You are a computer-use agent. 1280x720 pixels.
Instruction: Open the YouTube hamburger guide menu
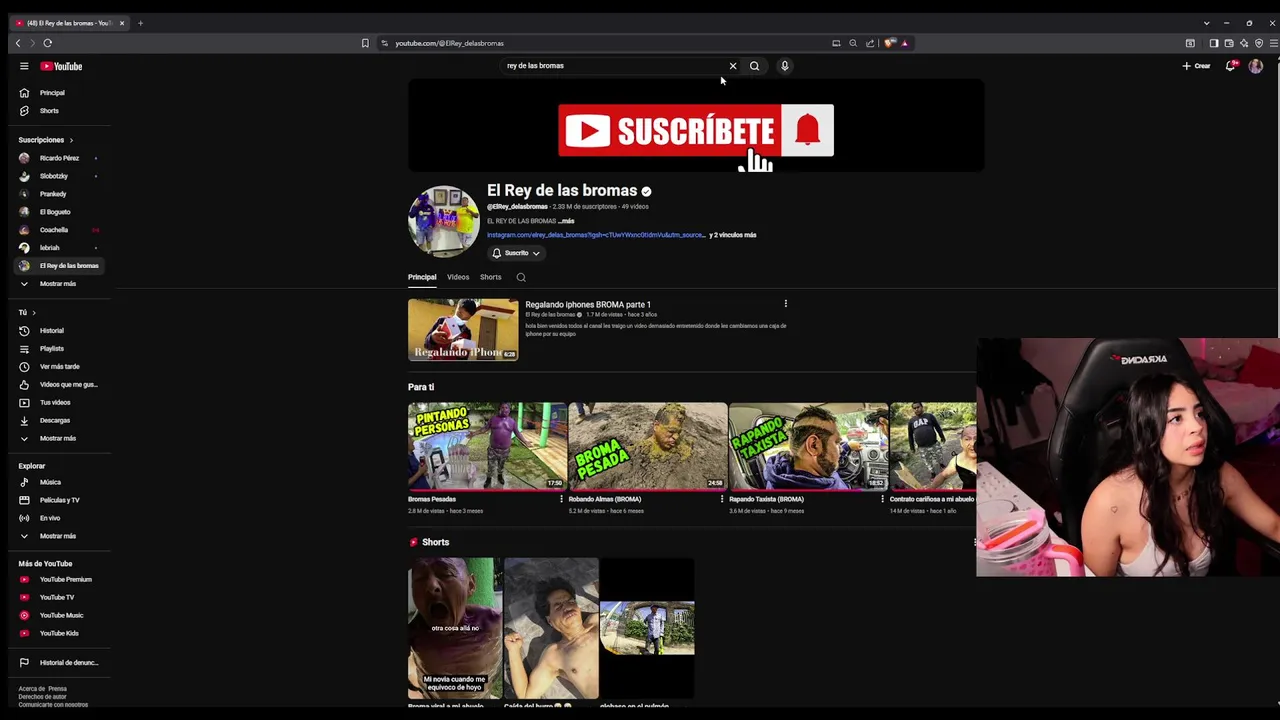pyautogui.click(x=24, y=66)
